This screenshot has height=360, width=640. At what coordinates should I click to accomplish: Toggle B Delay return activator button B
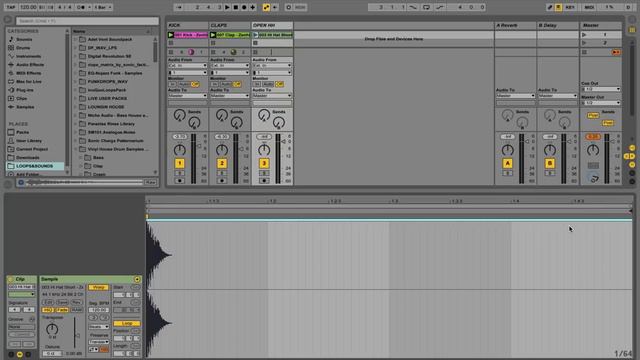[550, 164]
